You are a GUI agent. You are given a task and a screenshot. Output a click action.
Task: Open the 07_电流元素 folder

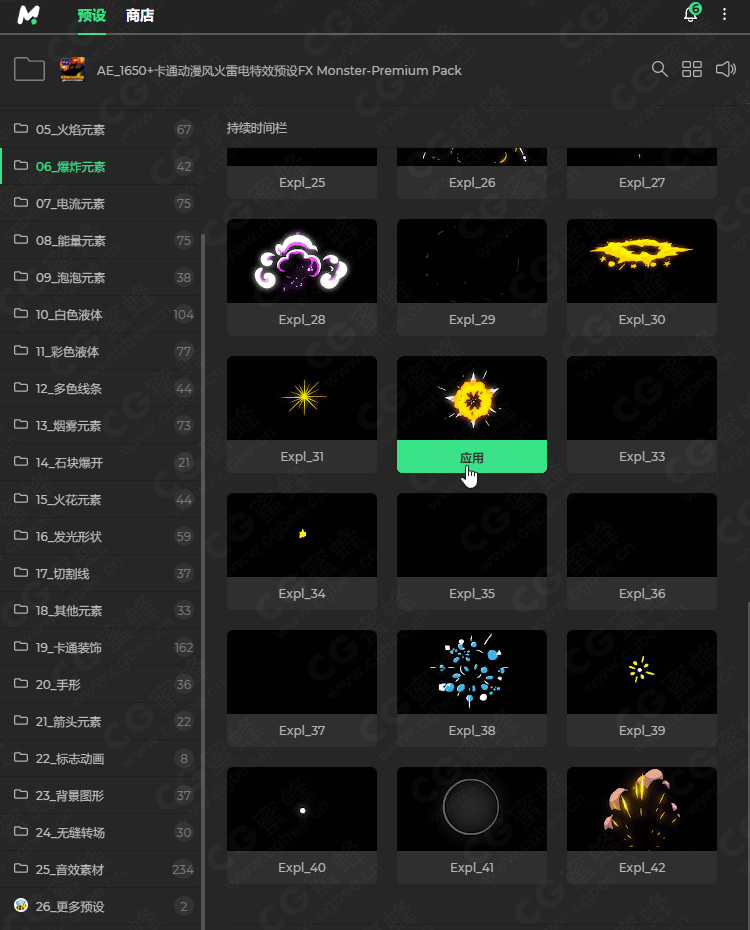pos(100,203)
